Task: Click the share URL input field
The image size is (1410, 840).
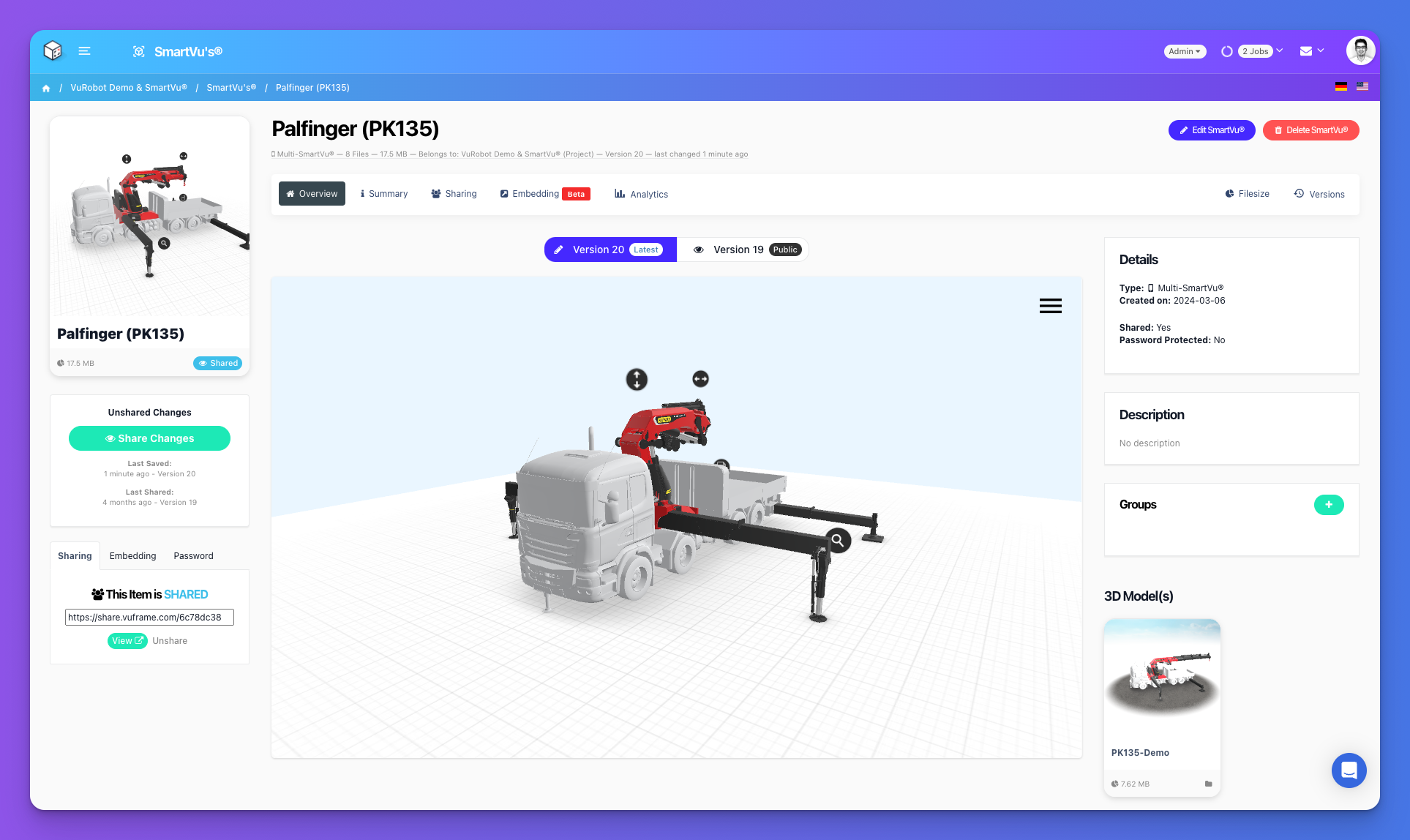Action: [149, 618]
